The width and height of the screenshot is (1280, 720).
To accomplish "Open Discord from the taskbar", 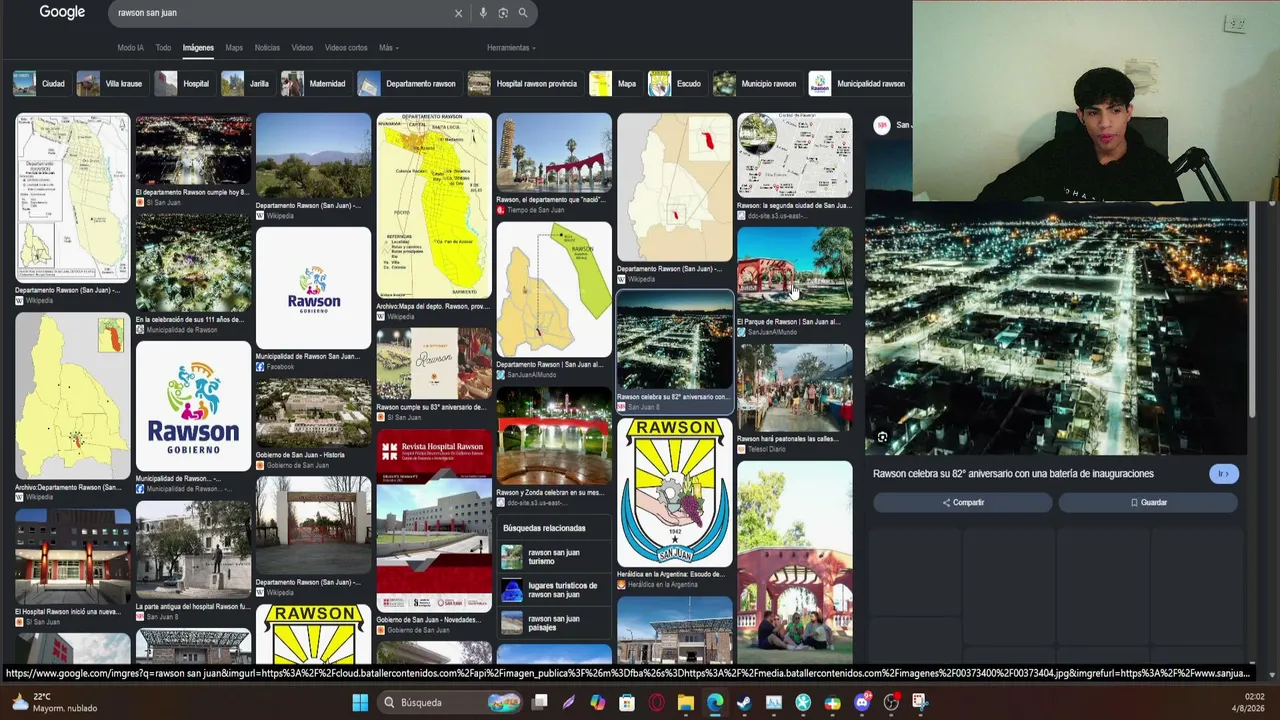I will point(862,702).
